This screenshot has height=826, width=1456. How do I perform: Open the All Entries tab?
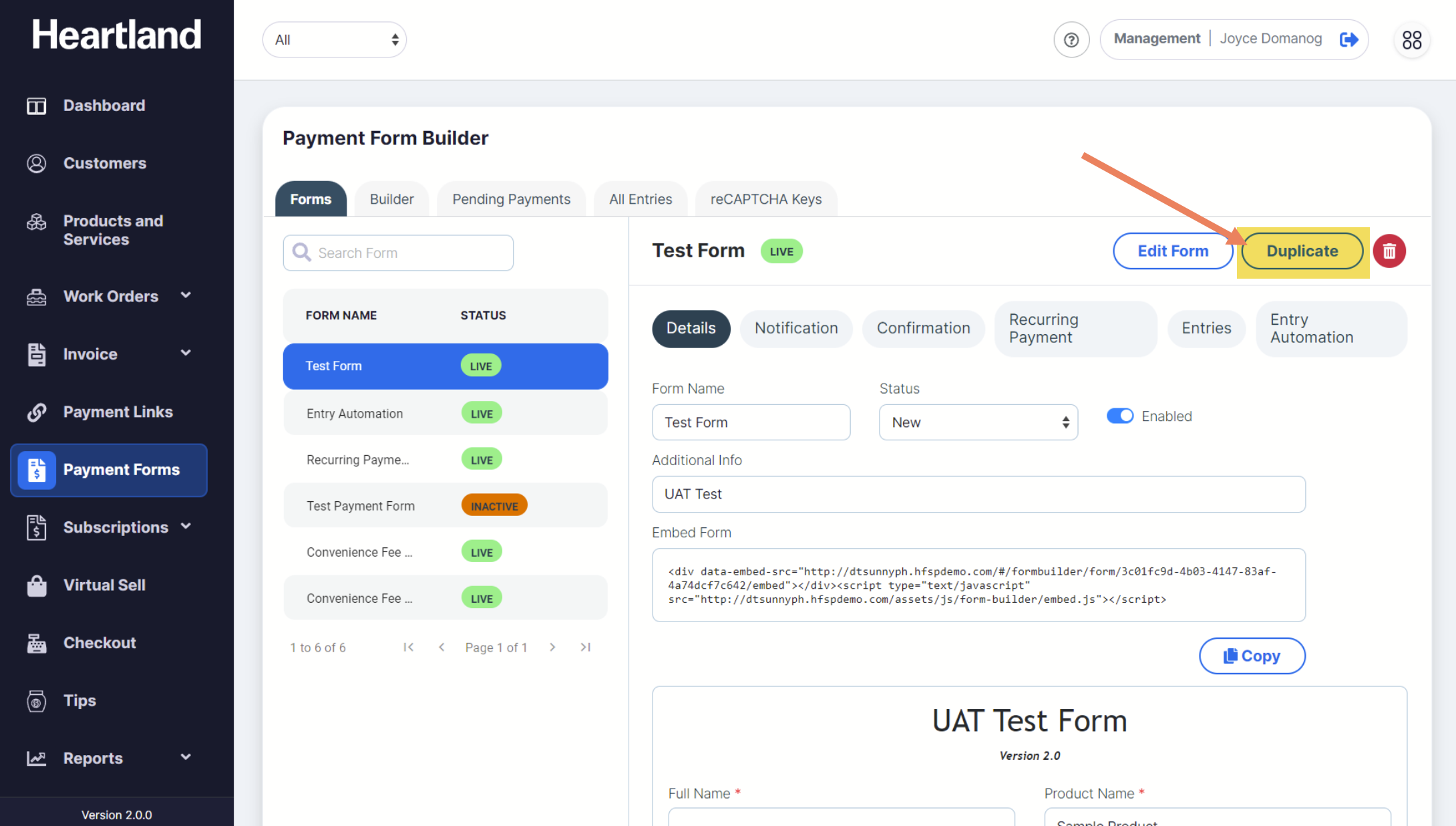641,199
